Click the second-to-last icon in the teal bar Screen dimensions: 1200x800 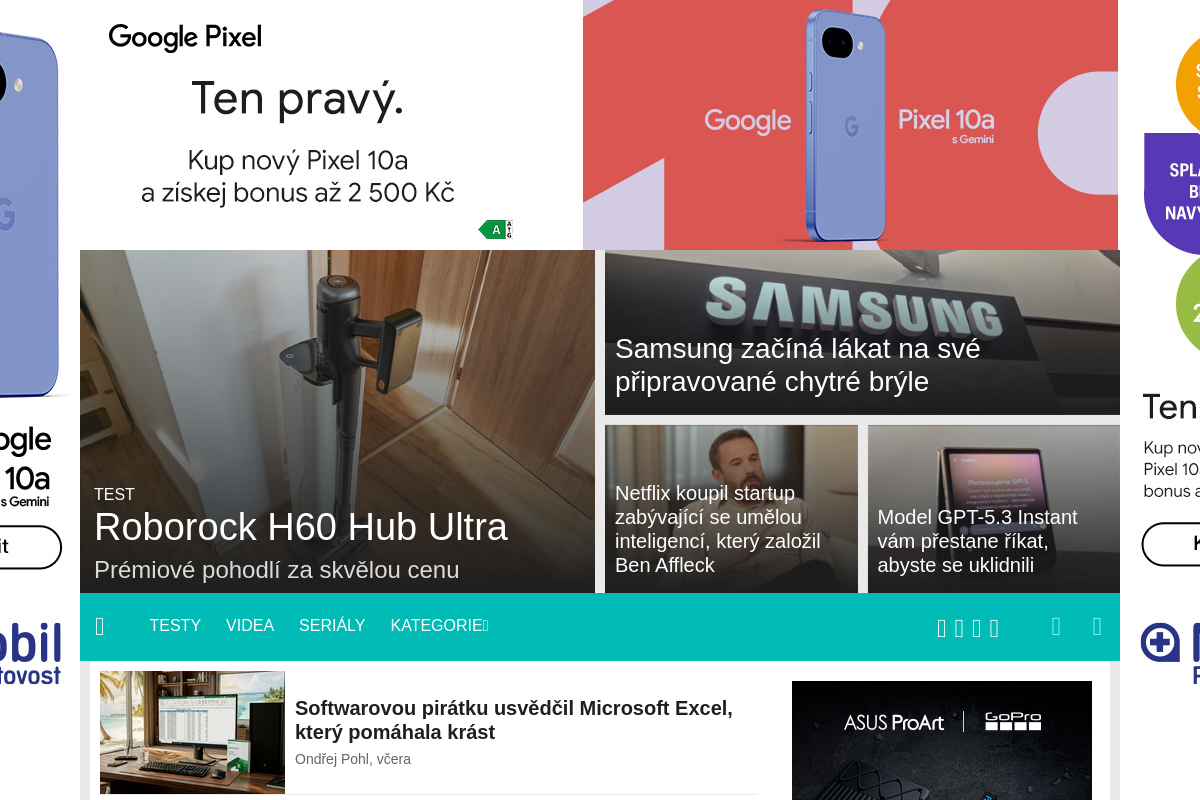pyautogui.click(x=1056, y=626)
